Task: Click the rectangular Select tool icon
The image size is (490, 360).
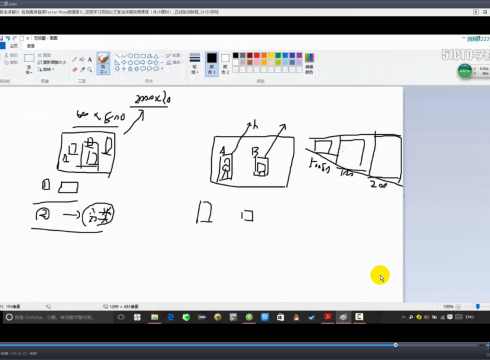Action: pos(29,58)
